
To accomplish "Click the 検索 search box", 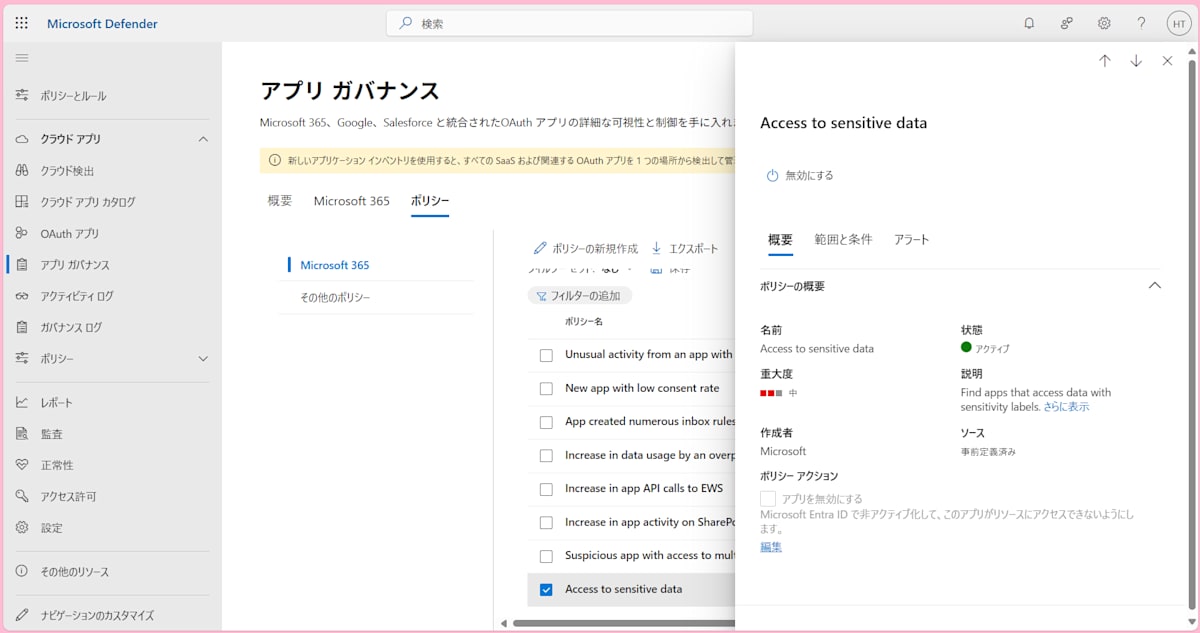I will pyautogui.click(x=569, y=23).
